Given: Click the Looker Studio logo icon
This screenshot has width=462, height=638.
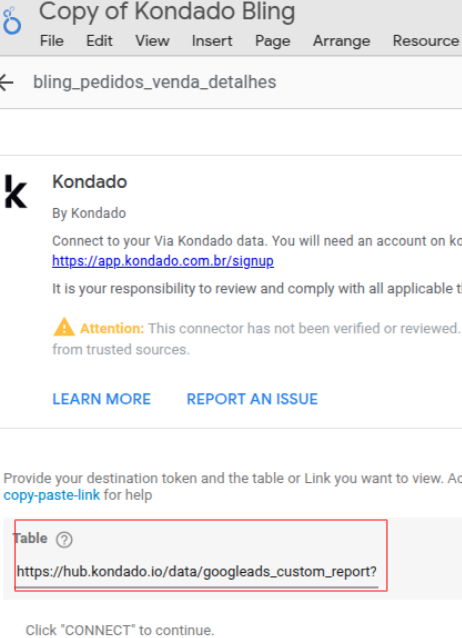Looking at the screenshot, I should (11, 20).
